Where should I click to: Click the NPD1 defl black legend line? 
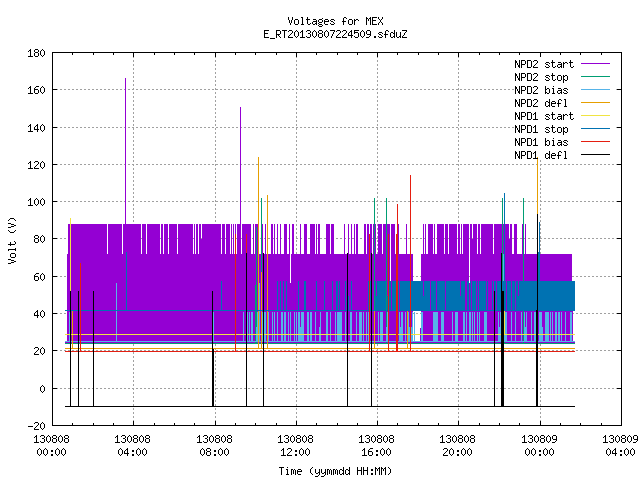point(595,155)
